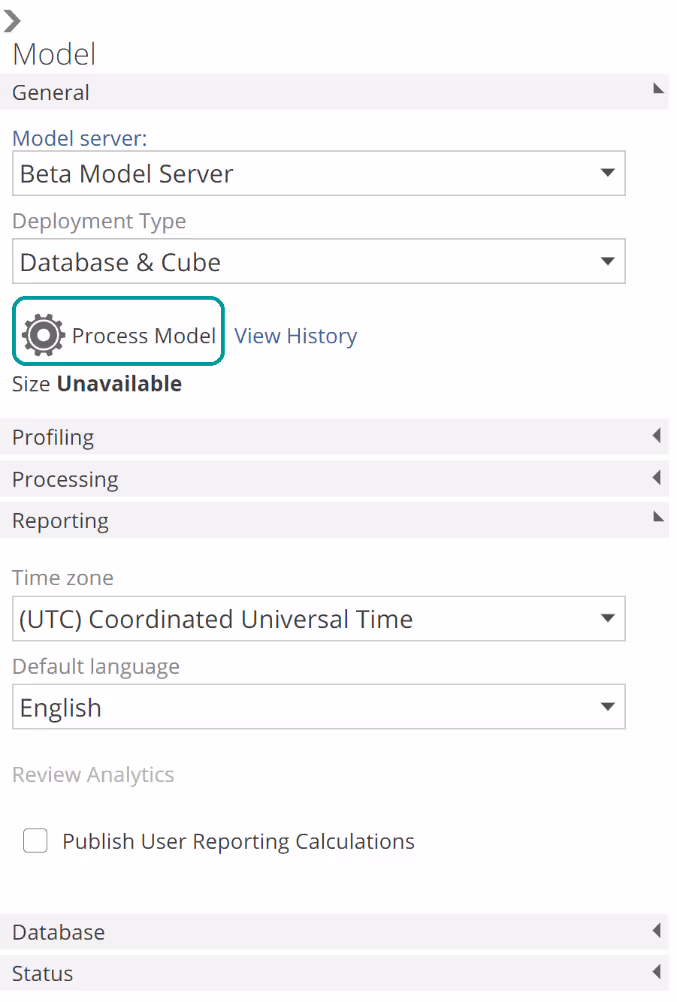Viewport: 677px width, 1002px height.
Task: Click the Status section header
Action: (43, 973)
